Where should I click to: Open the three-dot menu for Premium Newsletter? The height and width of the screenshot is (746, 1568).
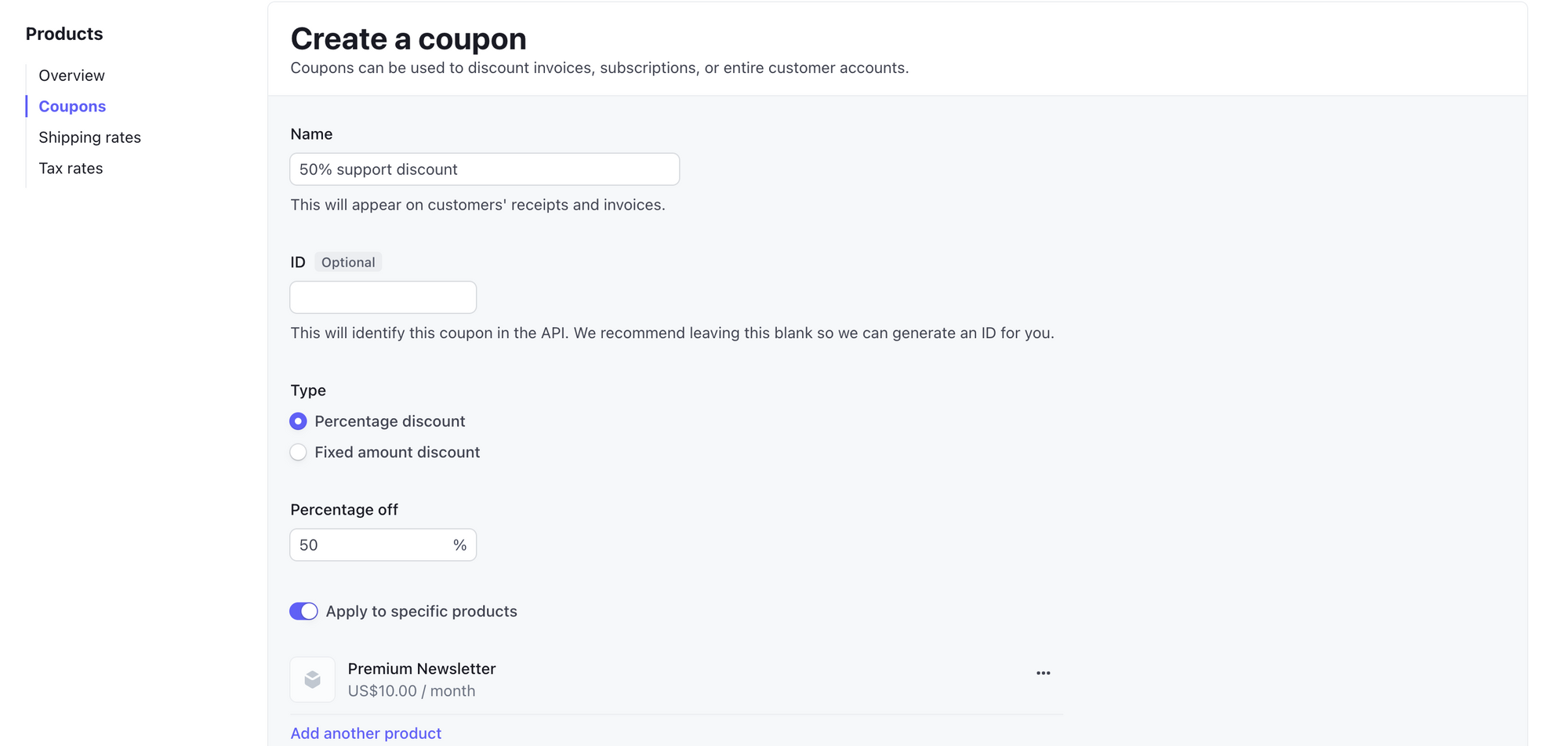pos(1043,673)
